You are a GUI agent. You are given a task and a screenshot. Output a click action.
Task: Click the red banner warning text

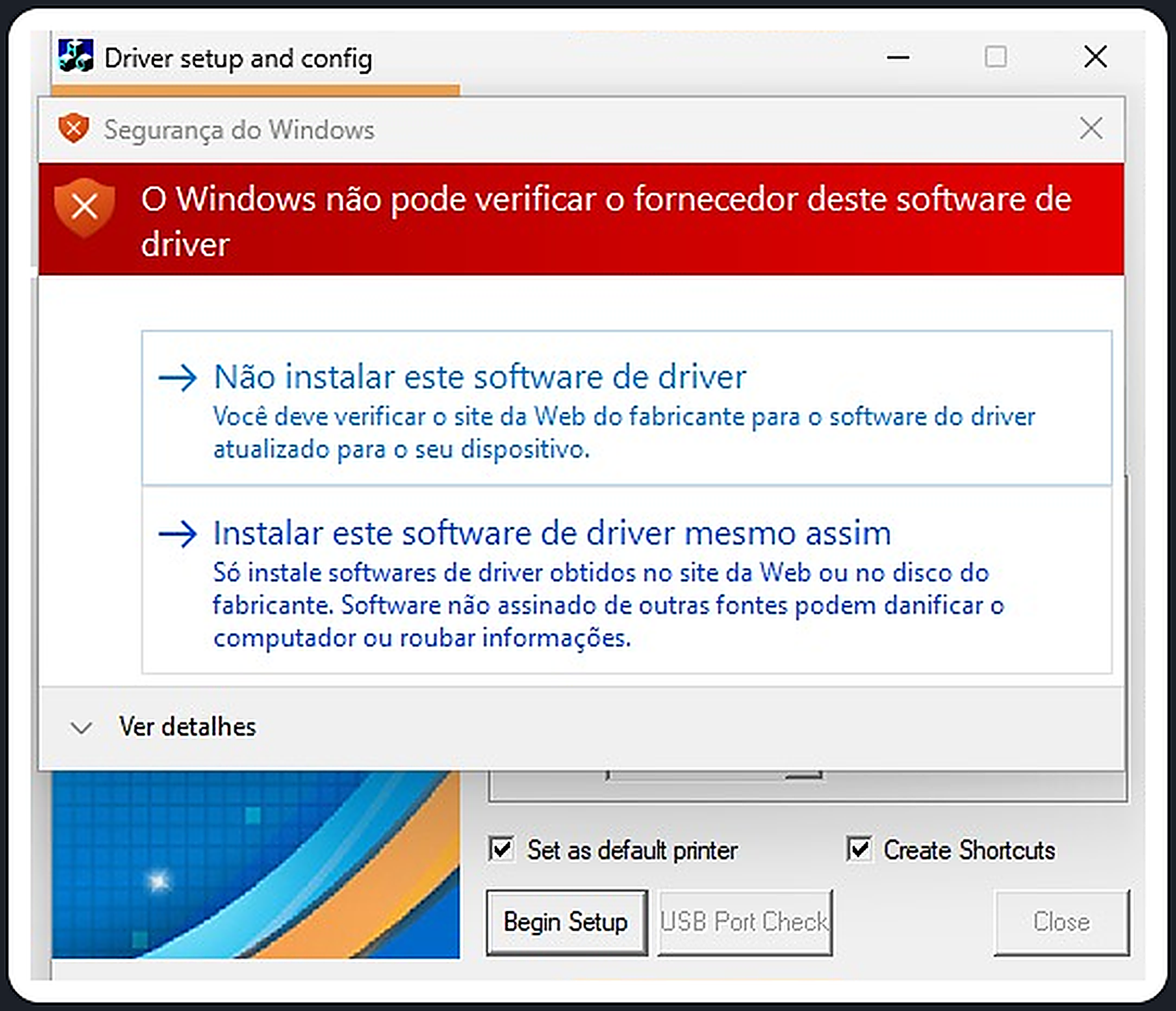click(x=606, y=221)
